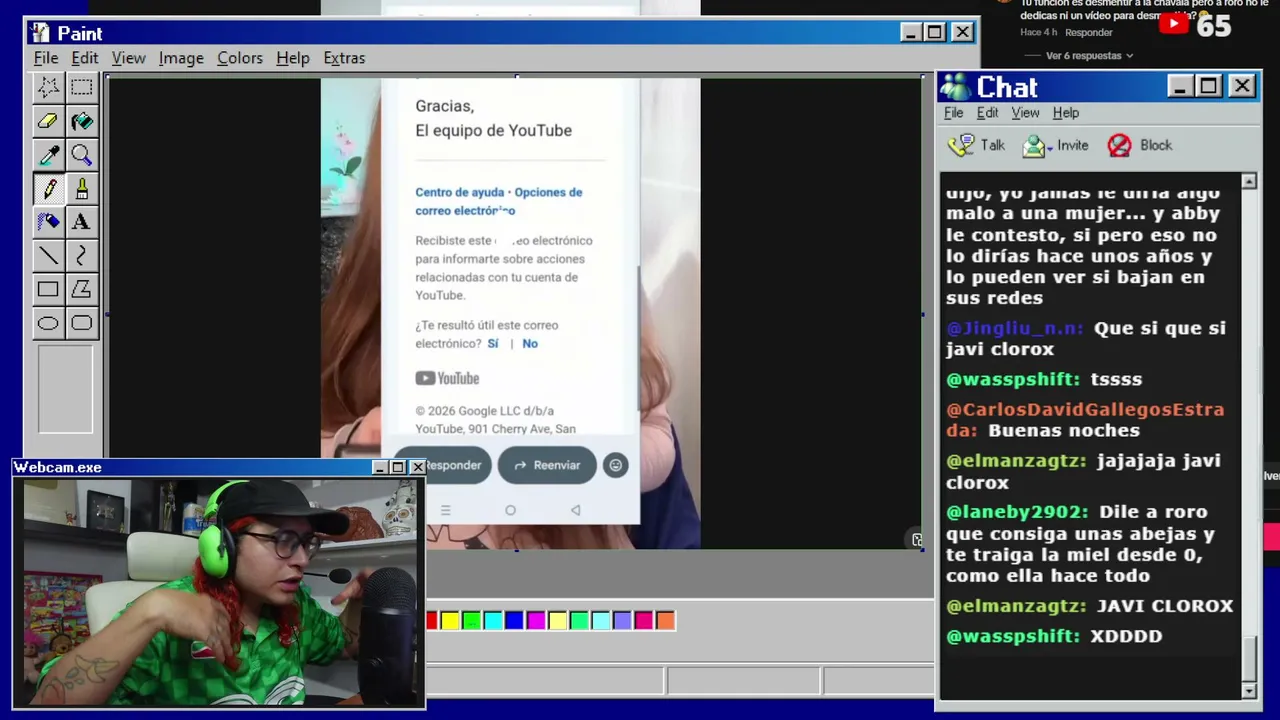Select the Polygon shape tool
Image resolution: width=1280 pixels, height=720 pixels.
[82, 289]
